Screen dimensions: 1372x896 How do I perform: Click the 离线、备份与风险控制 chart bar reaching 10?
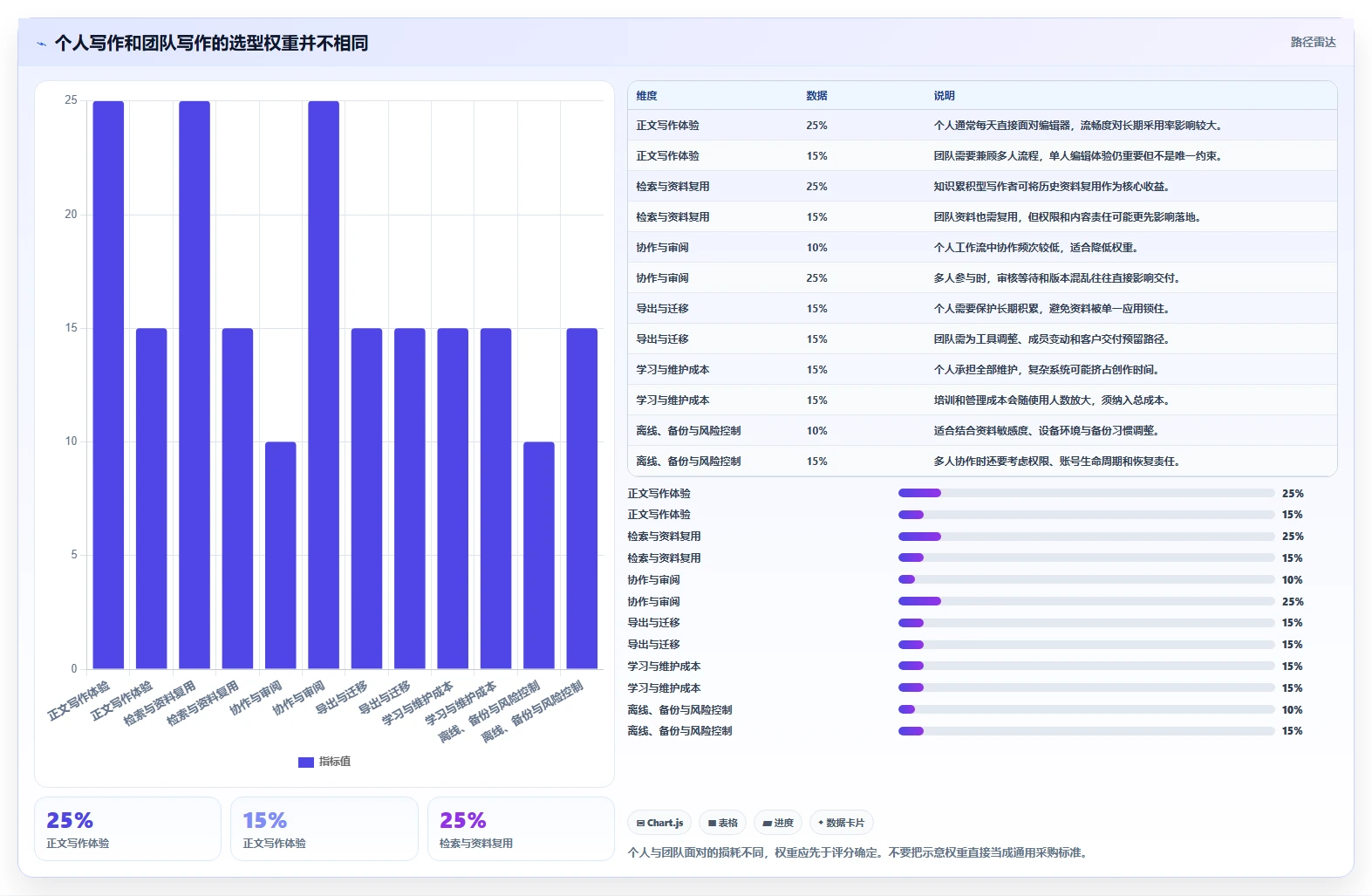coord(539,555)
